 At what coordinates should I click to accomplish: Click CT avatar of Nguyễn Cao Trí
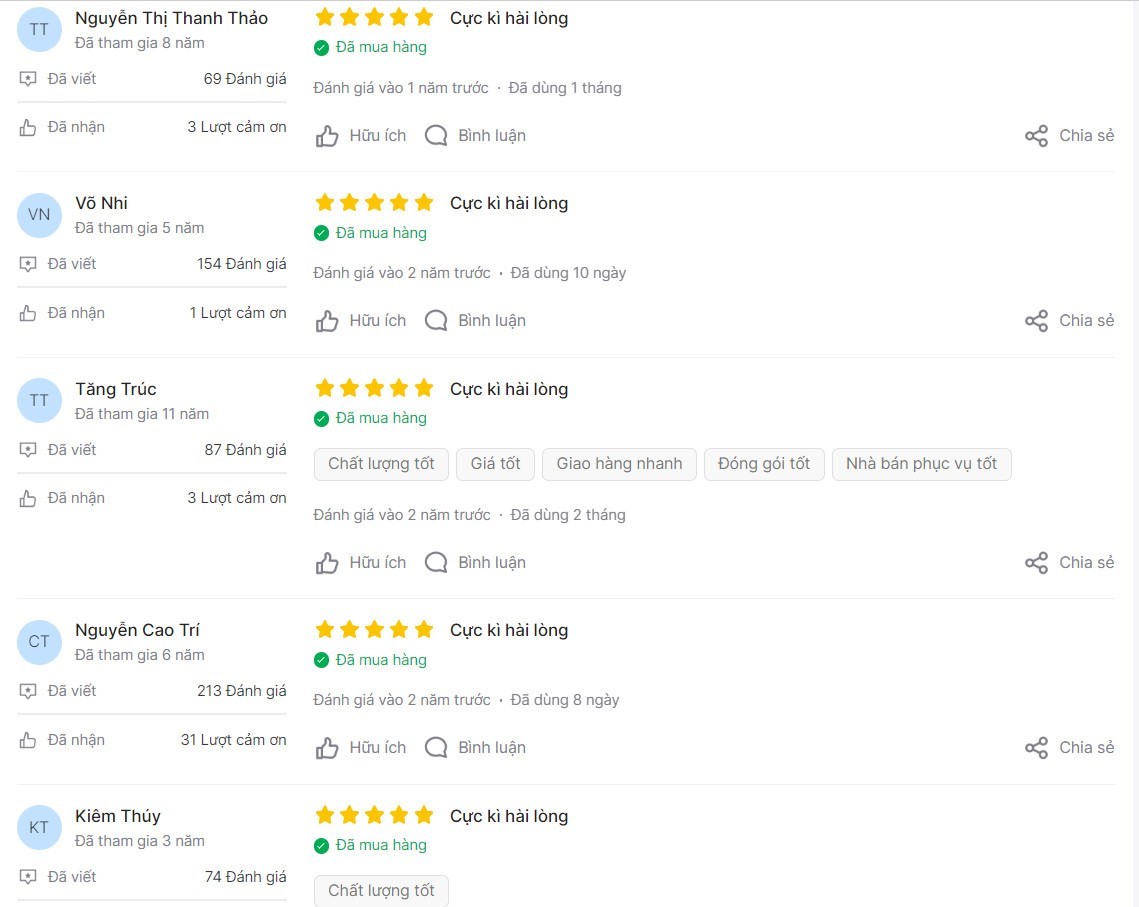[39, 642]
